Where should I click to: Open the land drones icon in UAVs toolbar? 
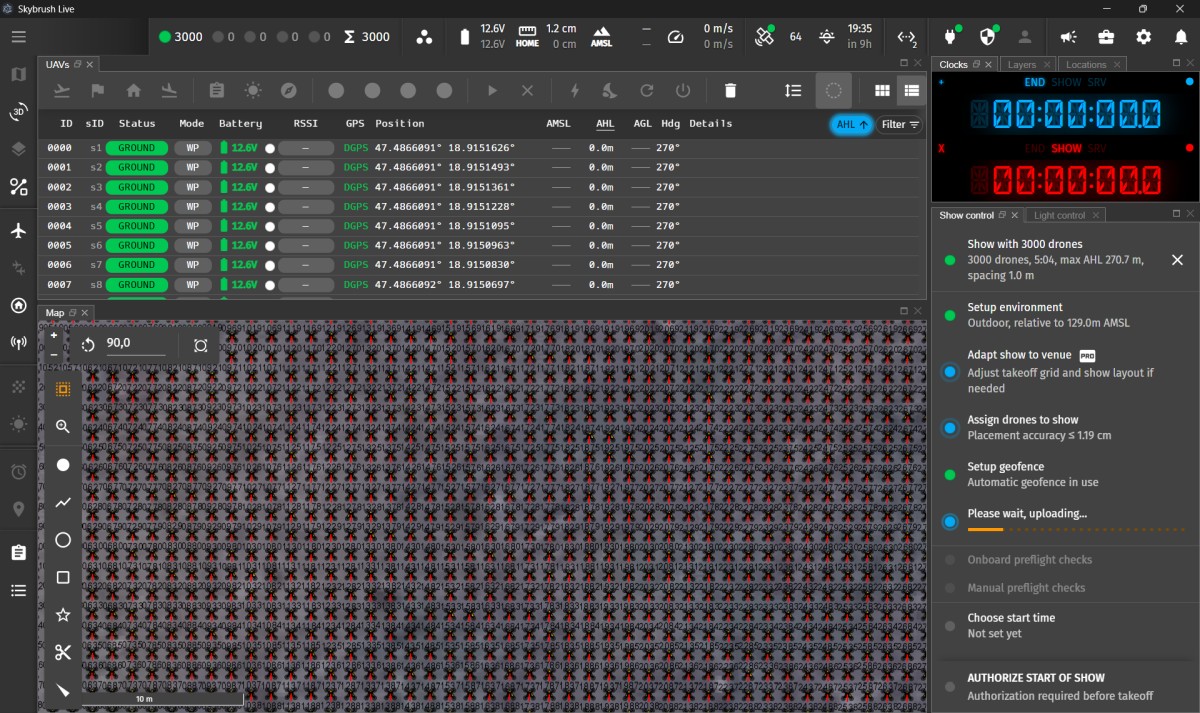pyautogui.click(x=169, y=90)
